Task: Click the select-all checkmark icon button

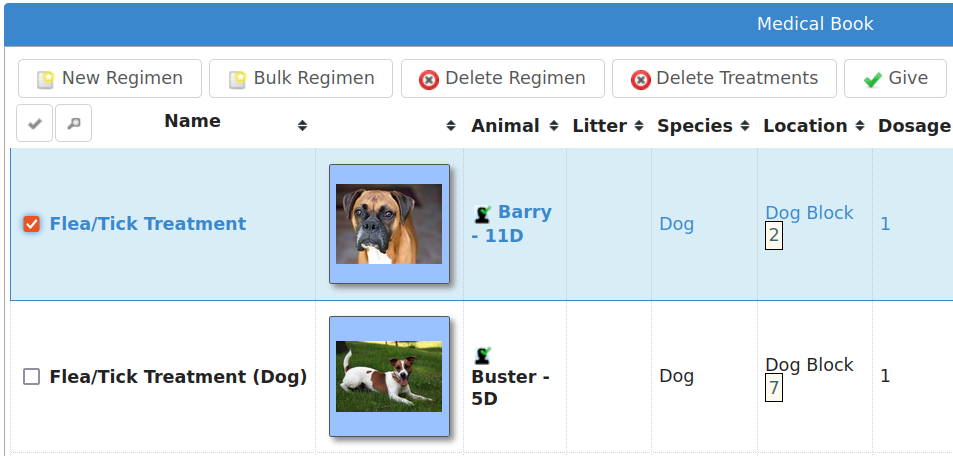Action: [35, 123]
